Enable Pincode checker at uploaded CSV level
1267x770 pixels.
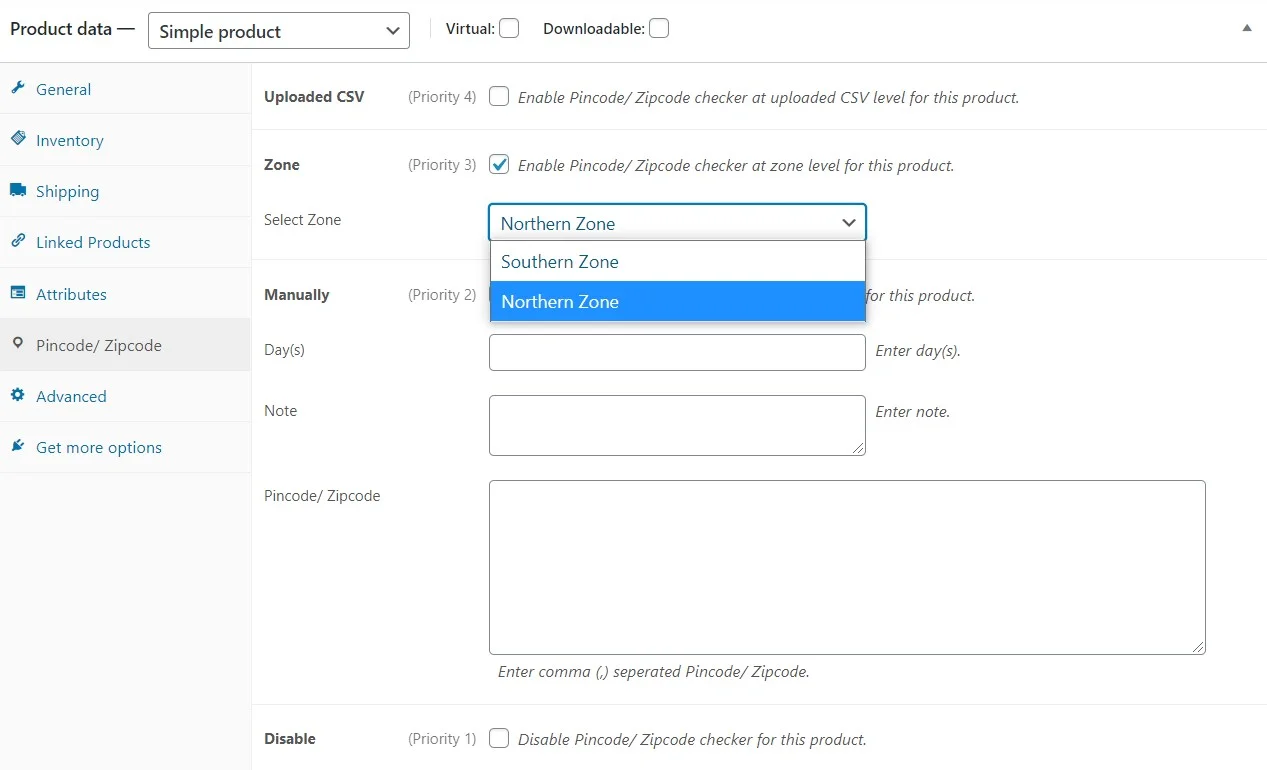pos(499,97)
